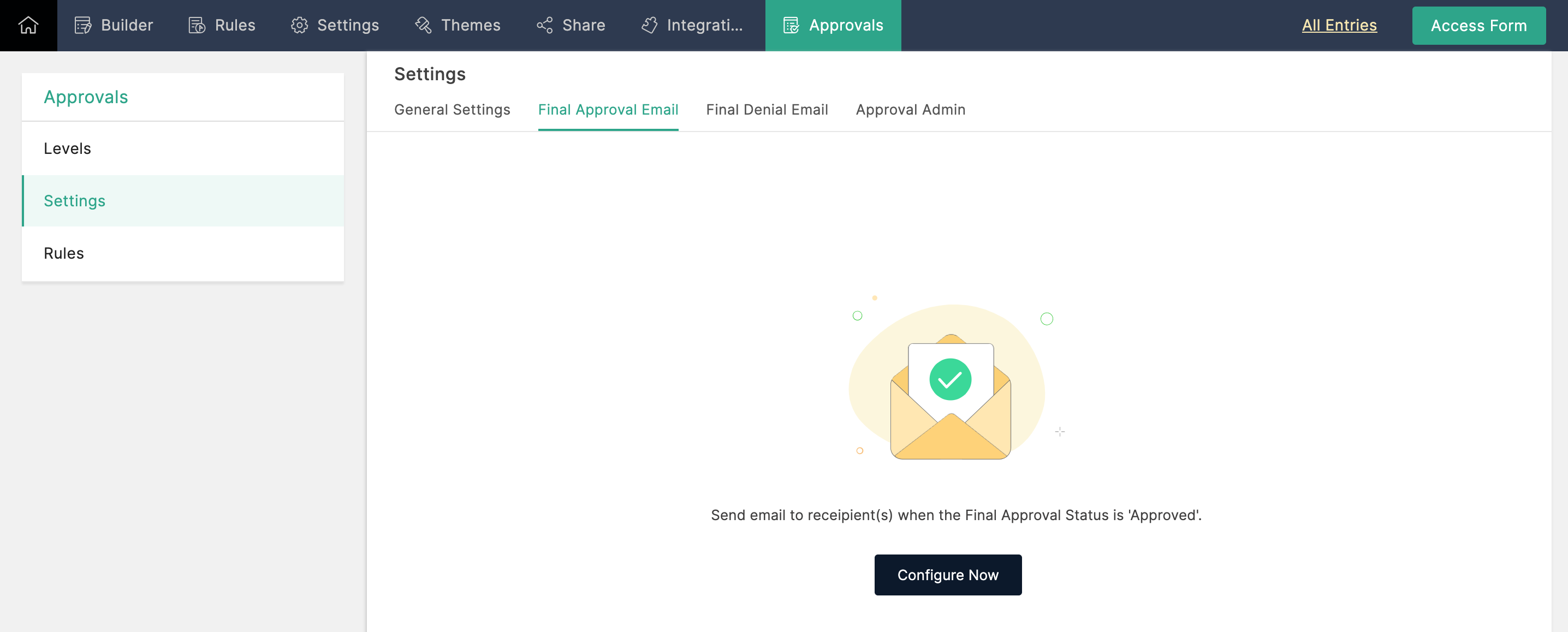
Task: Click the Home icon in top-left corner
Action: [x=27, y=25]
